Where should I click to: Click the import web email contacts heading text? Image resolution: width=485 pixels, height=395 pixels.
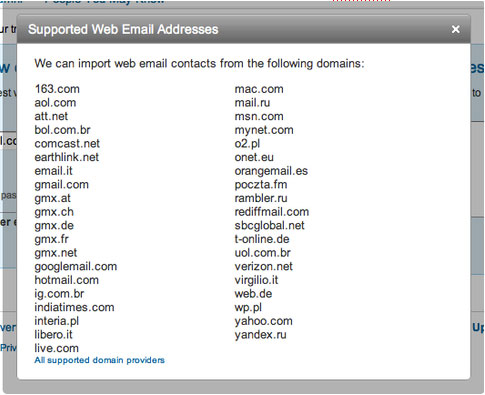(x=199, y=63)
